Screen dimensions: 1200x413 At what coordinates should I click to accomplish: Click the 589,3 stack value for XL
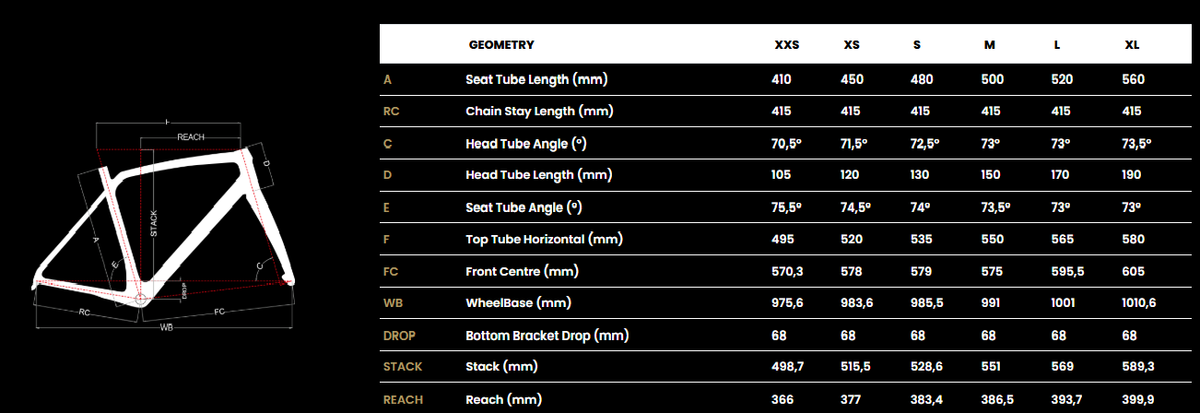click(1138, 367)
